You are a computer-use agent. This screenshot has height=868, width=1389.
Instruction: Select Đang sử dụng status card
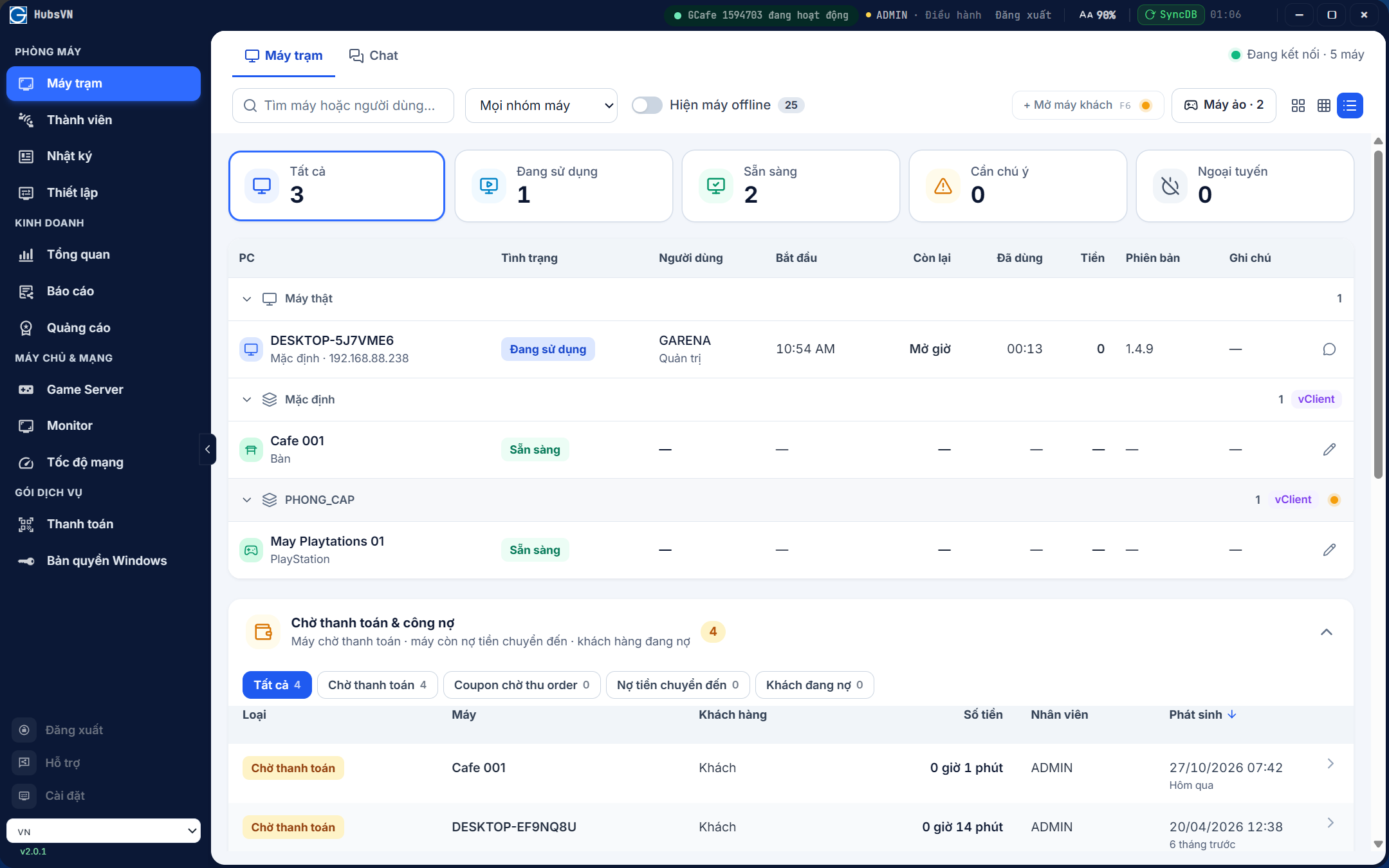pos(564,186)
